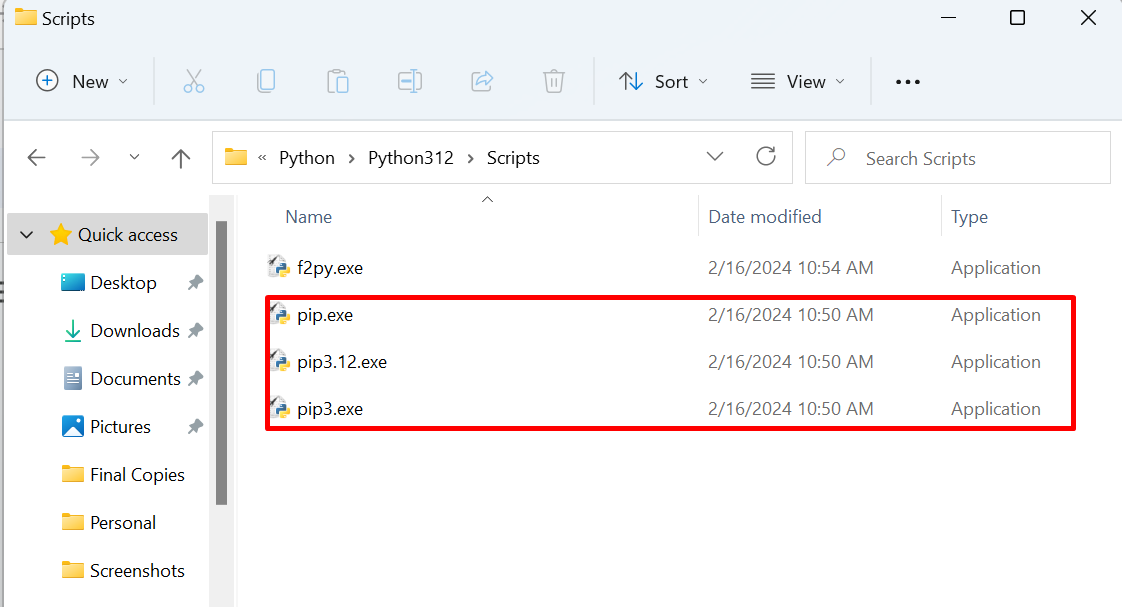Open the New item dropdown

[x=82, y=82]
